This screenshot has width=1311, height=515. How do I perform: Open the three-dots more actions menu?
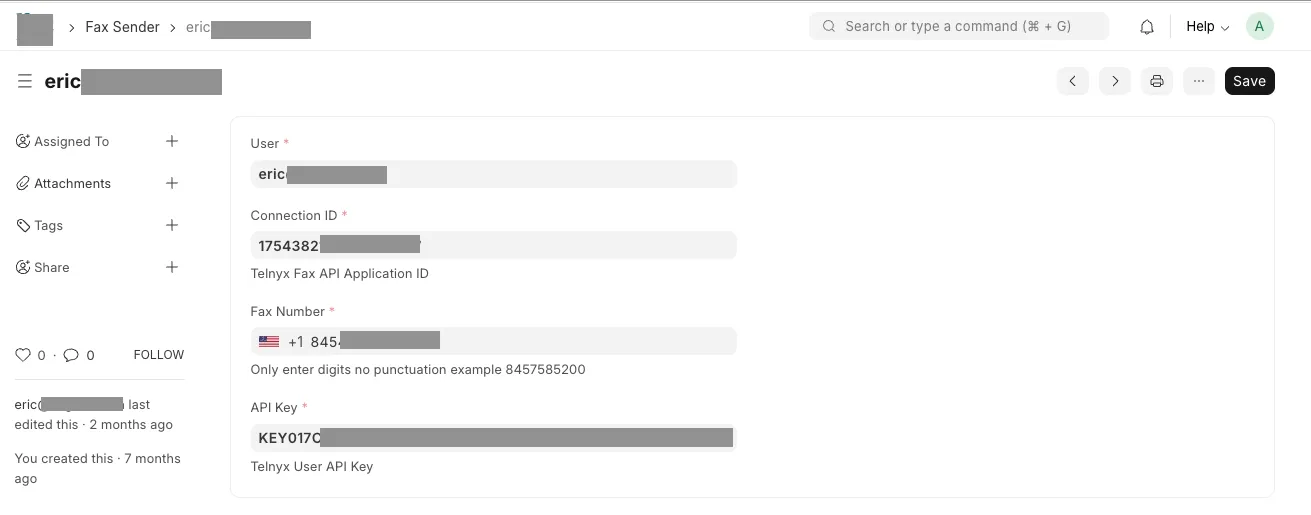coord(1199,81)
